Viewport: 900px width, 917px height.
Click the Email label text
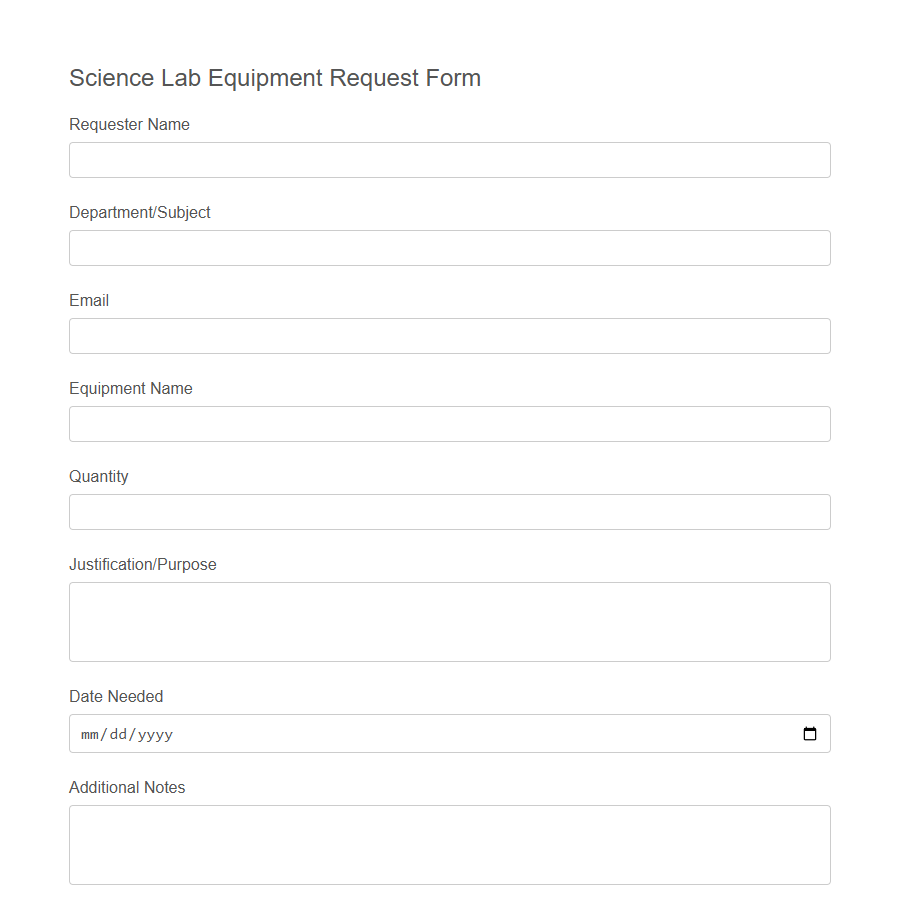[x=89, y=300]
